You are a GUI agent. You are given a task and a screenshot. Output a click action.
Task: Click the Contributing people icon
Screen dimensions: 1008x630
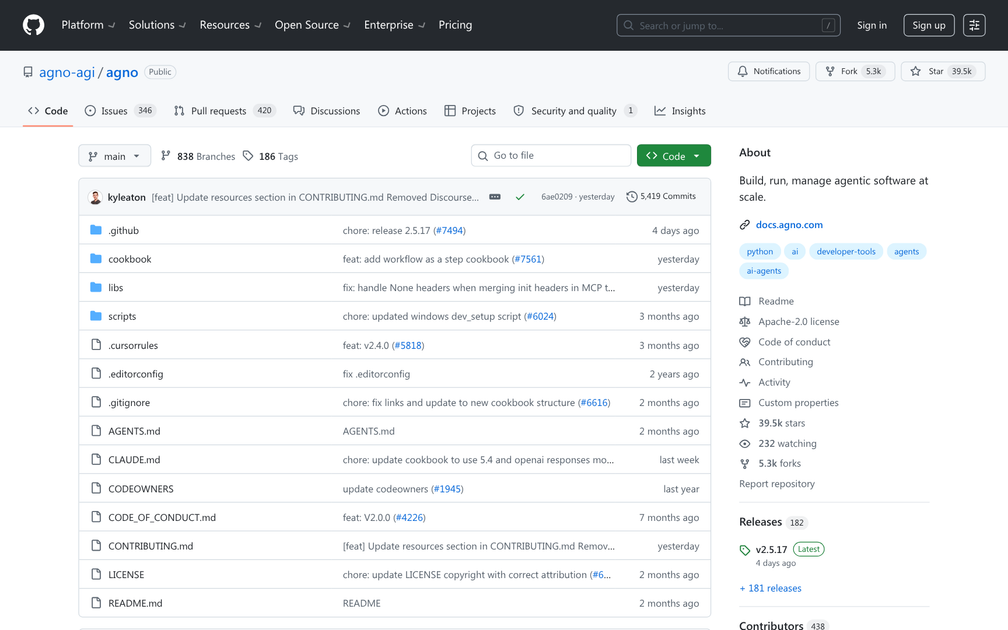(x=744, y=362)
